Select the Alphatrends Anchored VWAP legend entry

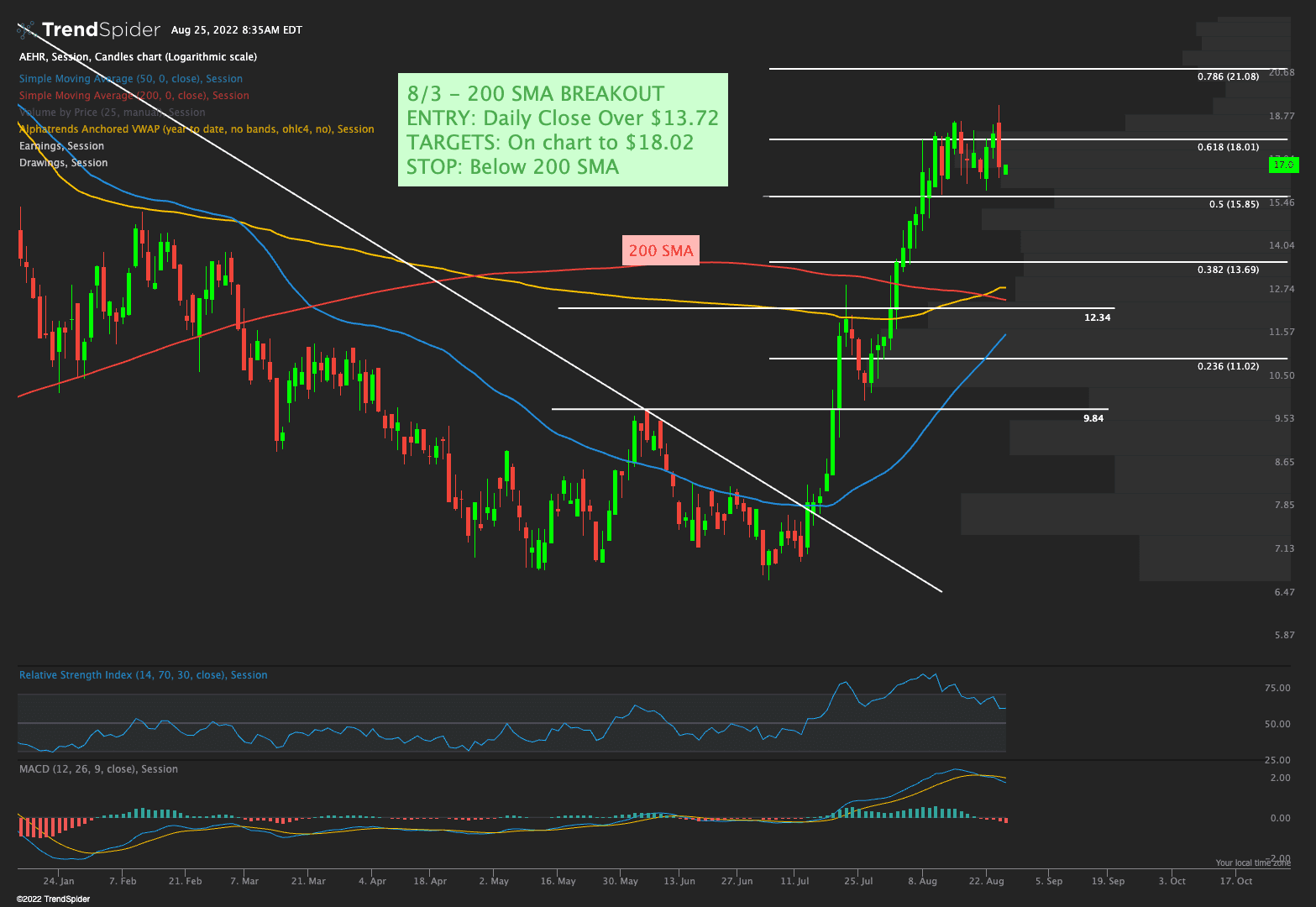197,129
